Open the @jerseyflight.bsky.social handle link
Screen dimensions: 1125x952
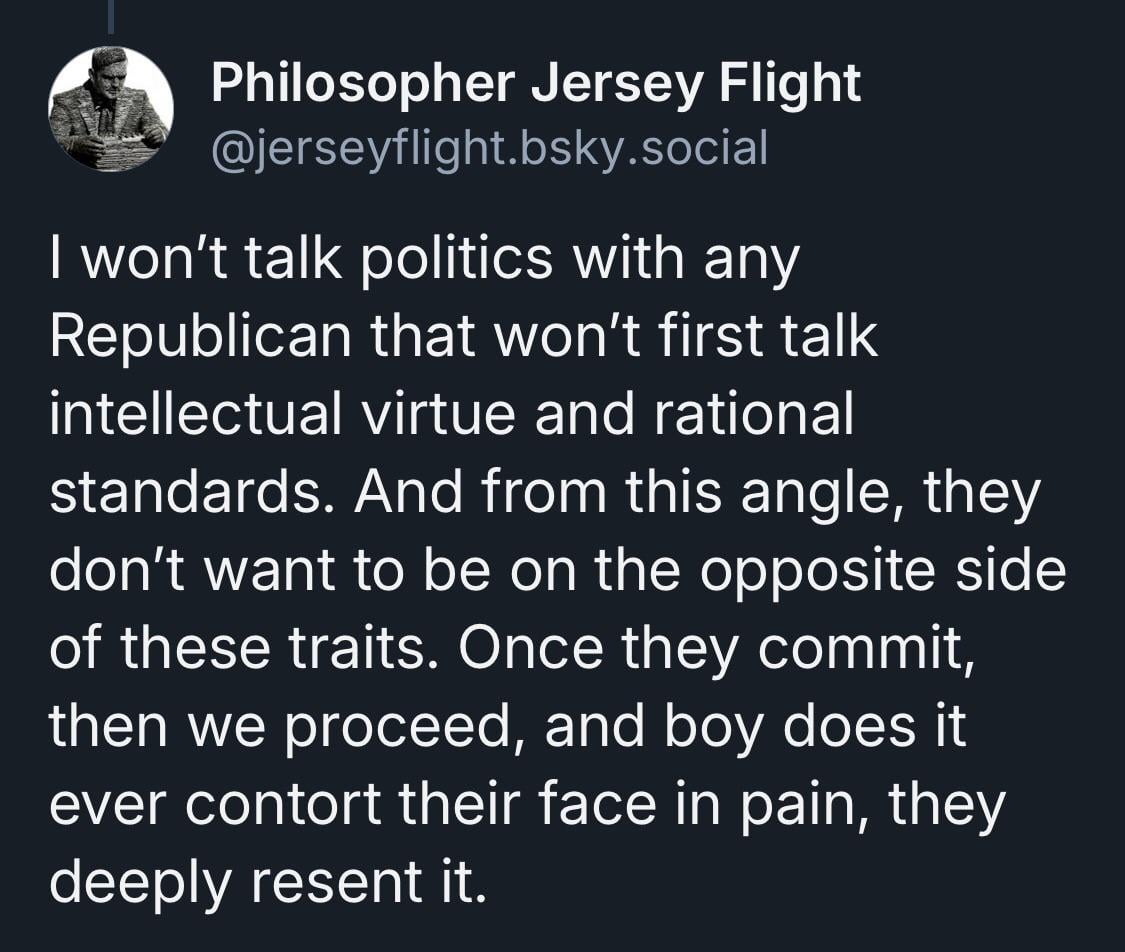(x=489, y=148)
